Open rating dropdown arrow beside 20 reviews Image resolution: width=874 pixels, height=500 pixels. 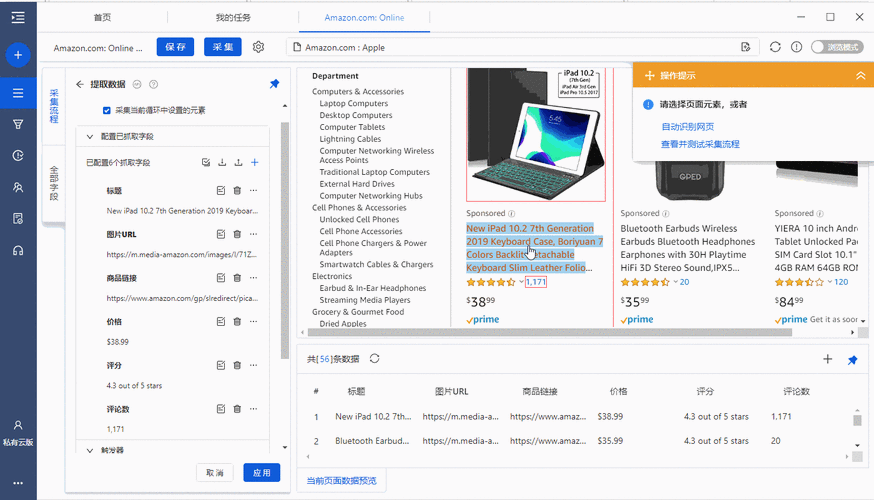676,282
